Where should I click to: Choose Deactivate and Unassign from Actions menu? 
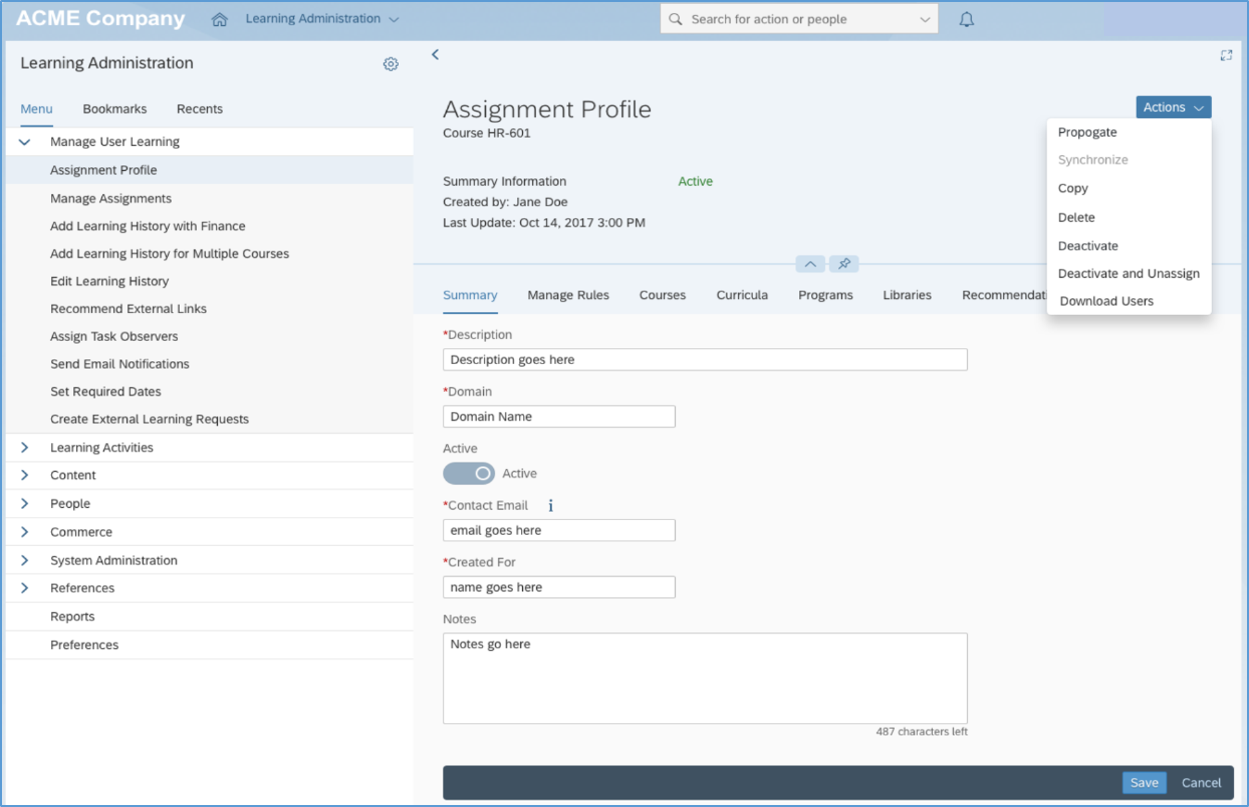click(x=1128, y=273)
